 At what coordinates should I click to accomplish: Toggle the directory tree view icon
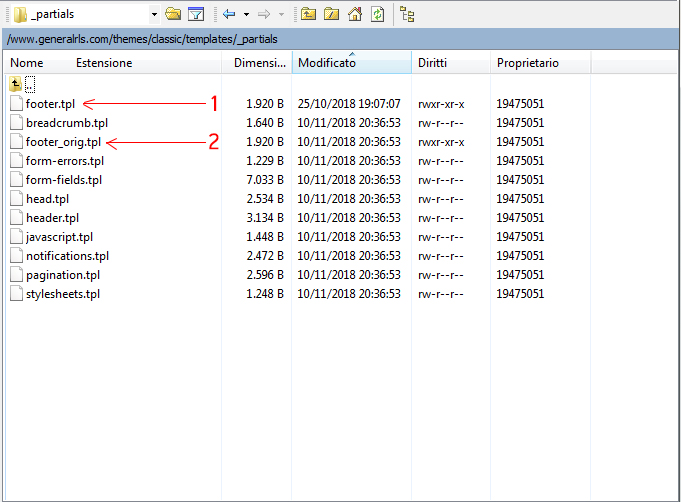coord(407,14)
